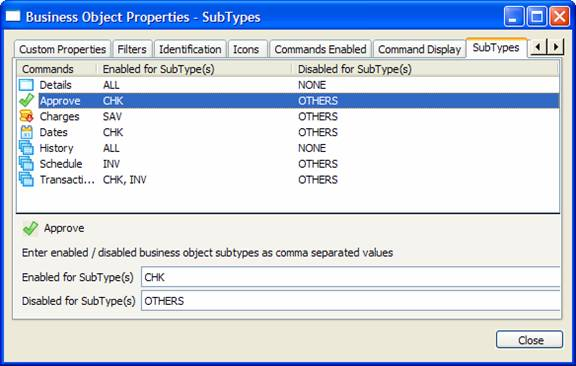Open the Filters tab
The width and height of the screenshot is (576, 366).
[x=132, y=49]
